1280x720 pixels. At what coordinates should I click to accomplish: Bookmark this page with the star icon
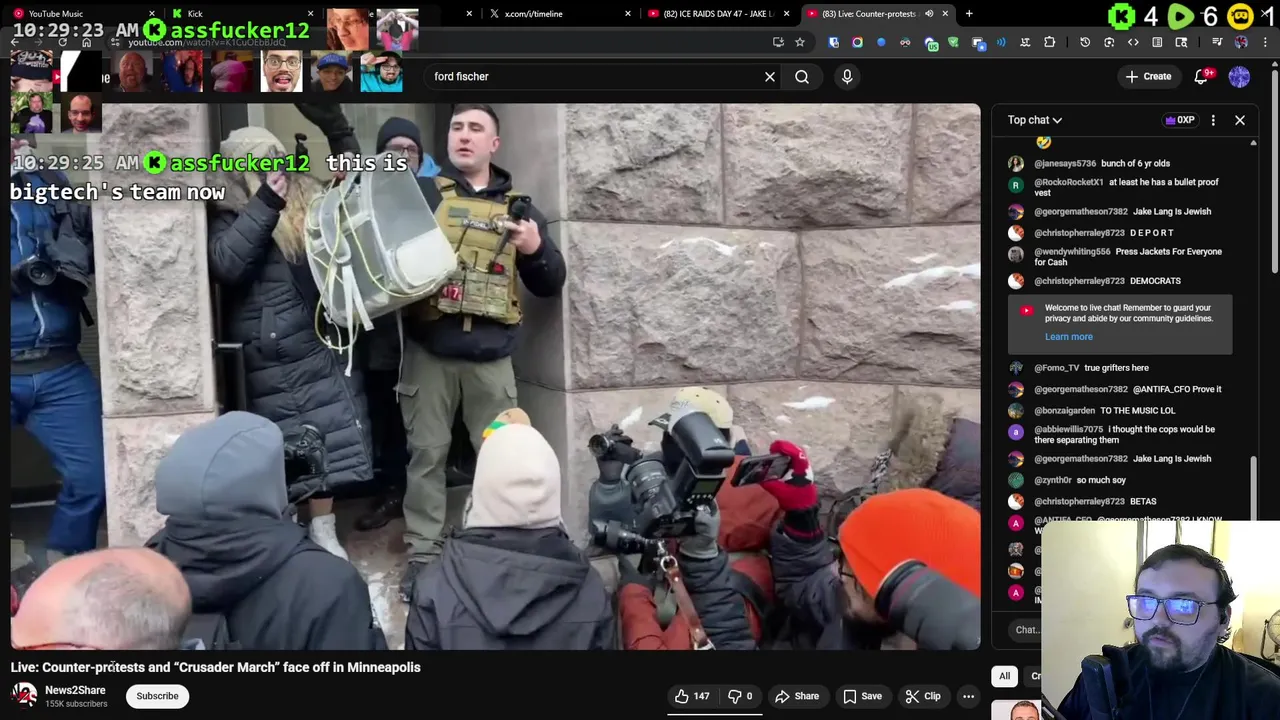(800, 42)
